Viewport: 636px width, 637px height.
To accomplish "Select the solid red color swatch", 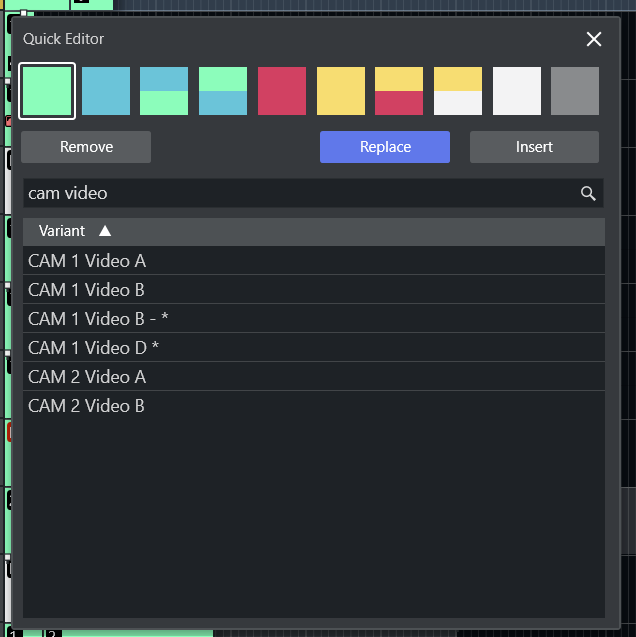I will (282, 91).
